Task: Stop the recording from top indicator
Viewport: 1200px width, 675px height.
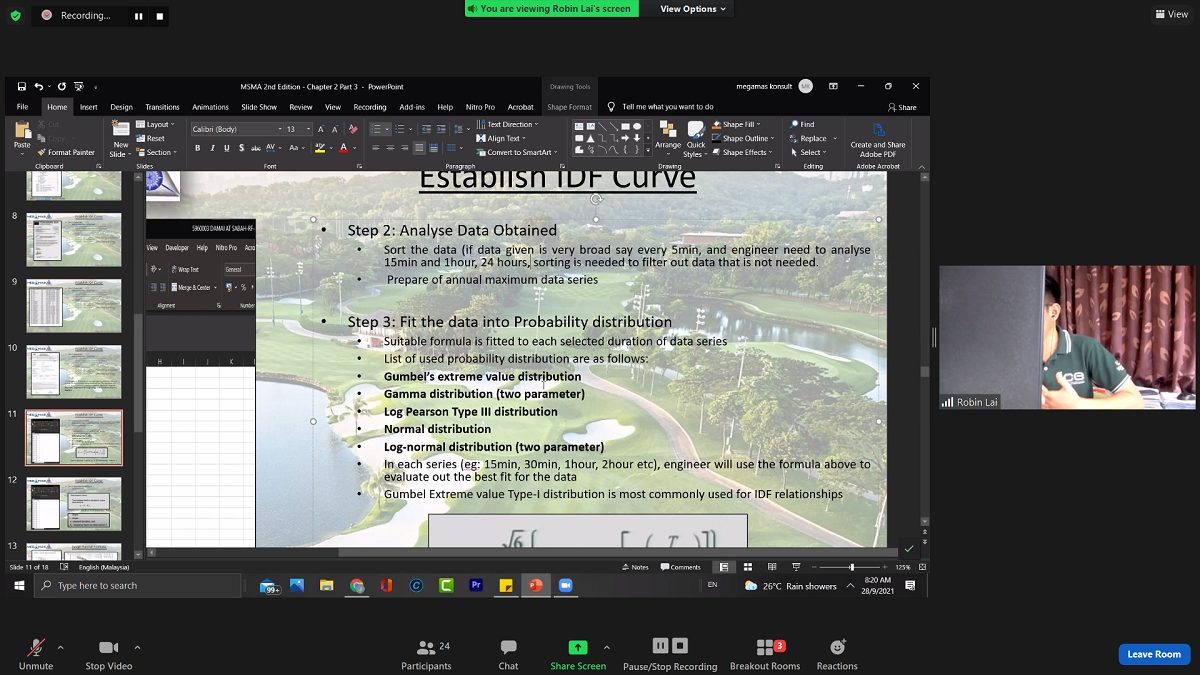Action: [160, 16]
